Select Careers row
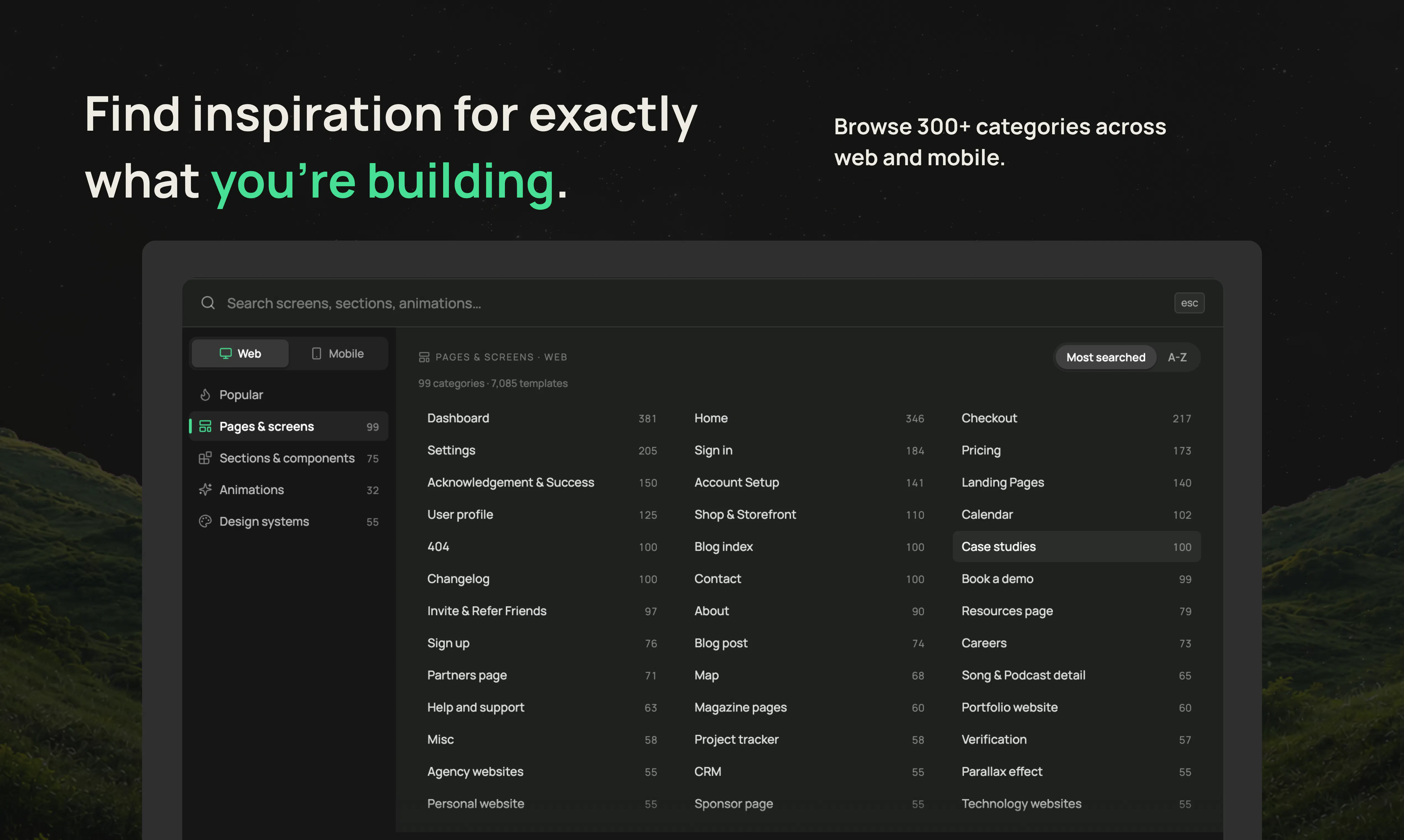Viewport: 1404px width, 840px height. (x=1076, y=643)
